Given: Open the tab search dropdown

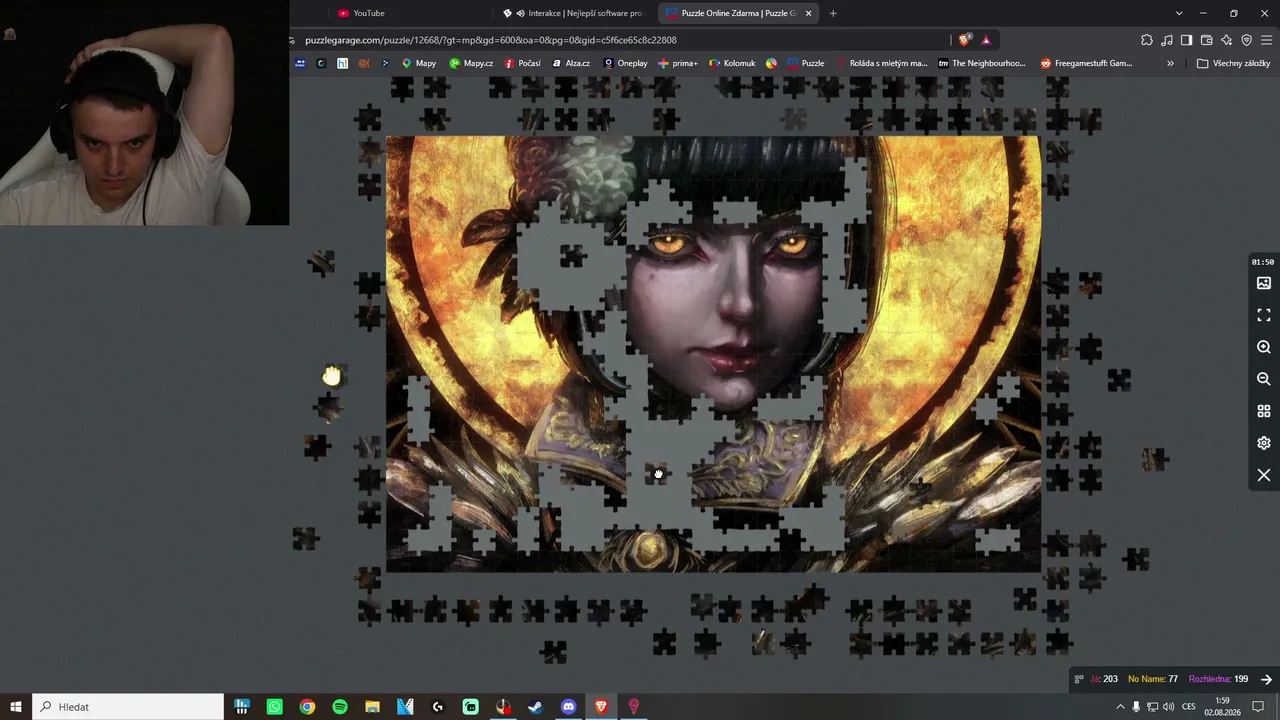Looking at the screenshot, I should point(1179,13).
